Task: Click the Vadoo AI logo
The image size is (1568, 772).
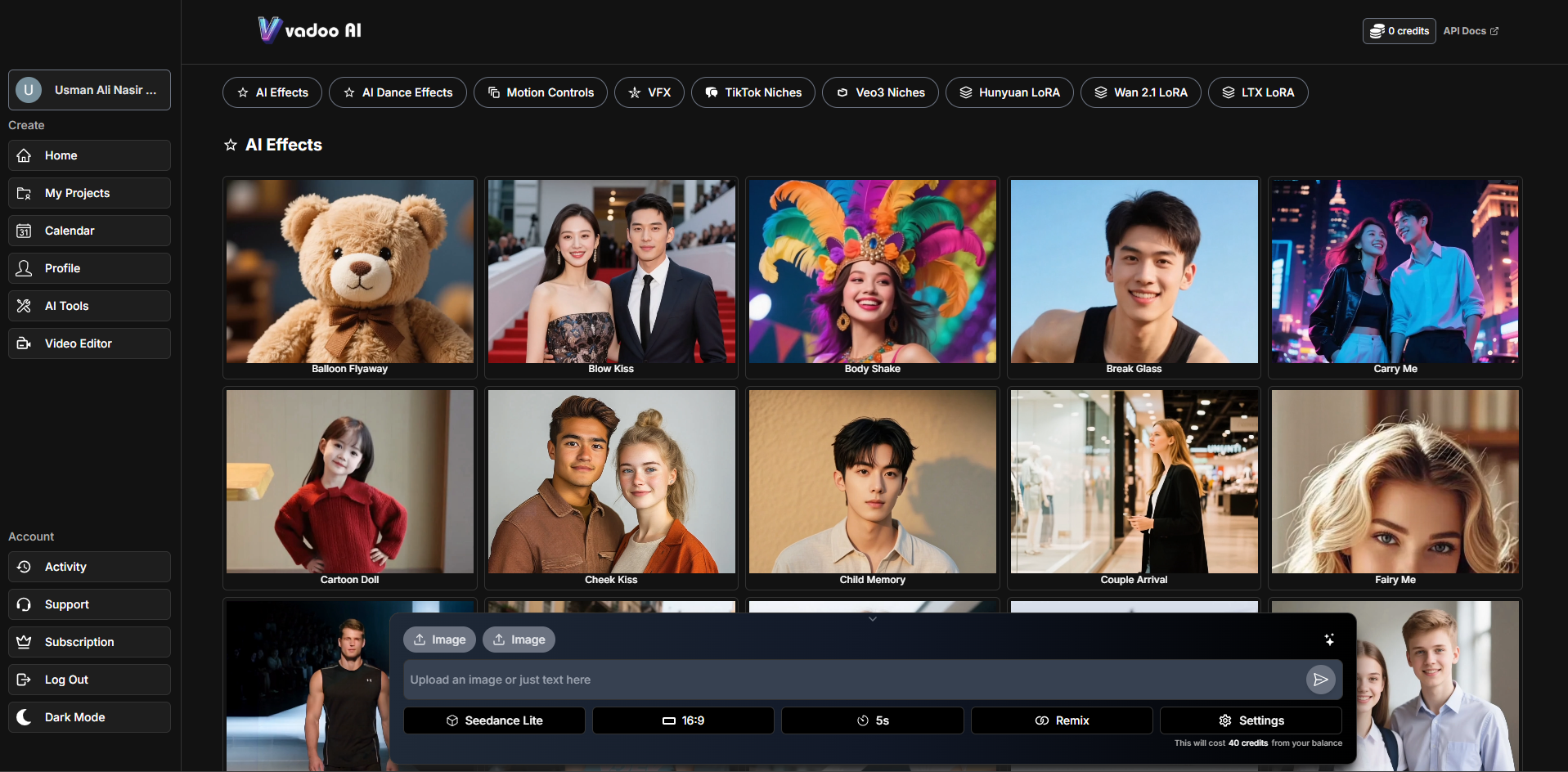Action: tap(309, 29)
